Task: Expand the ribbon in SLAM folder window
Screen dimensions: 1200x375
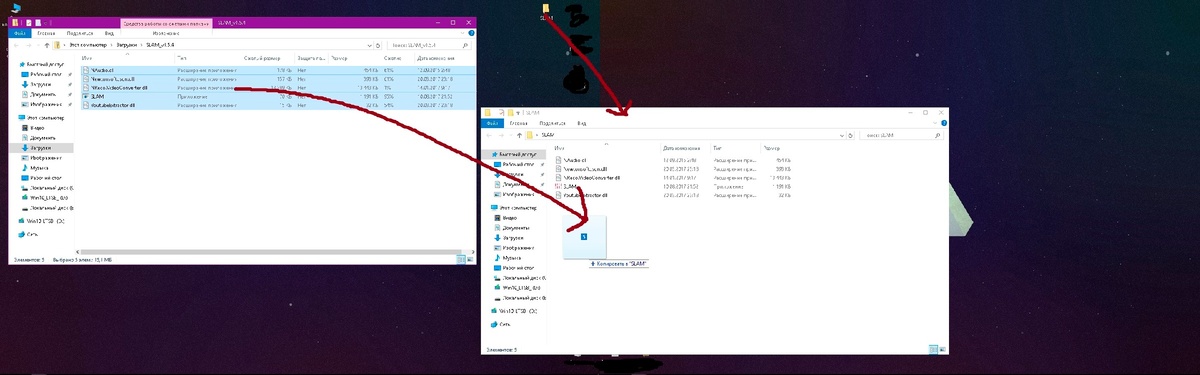Action: (x=935, y=123)
